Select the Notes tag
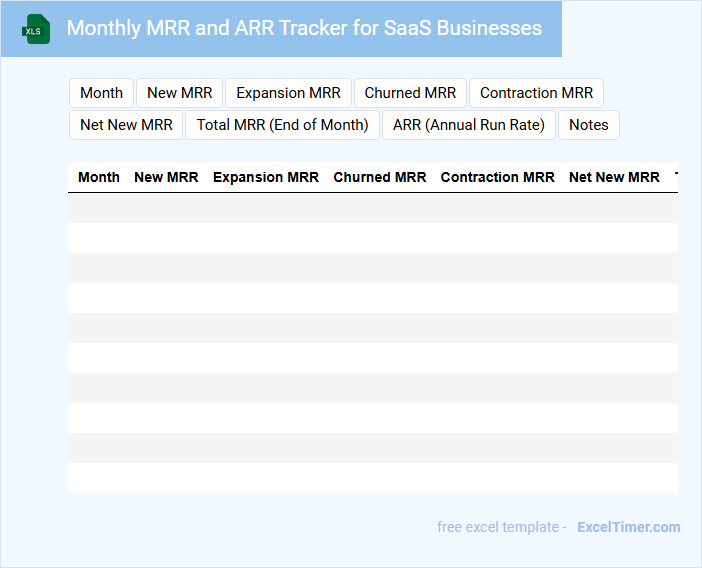Image resolution: width=702 pixels, height=568 pixels. (x=588, y=125)
